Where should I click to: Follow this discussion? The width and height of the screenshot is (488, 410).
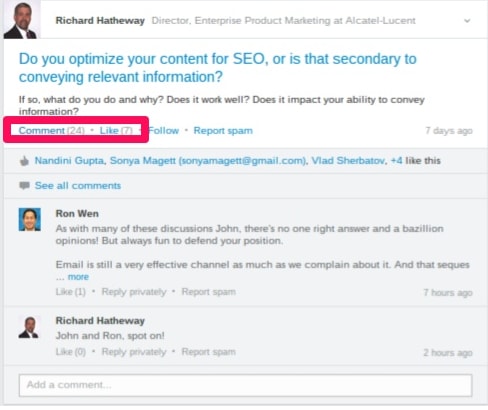[x=164, y=130]
